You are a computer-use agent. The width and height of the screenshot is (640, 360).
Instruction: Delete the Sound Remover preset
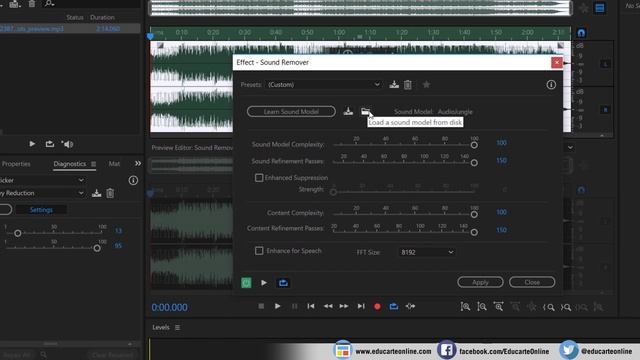(x=408, y=84)
